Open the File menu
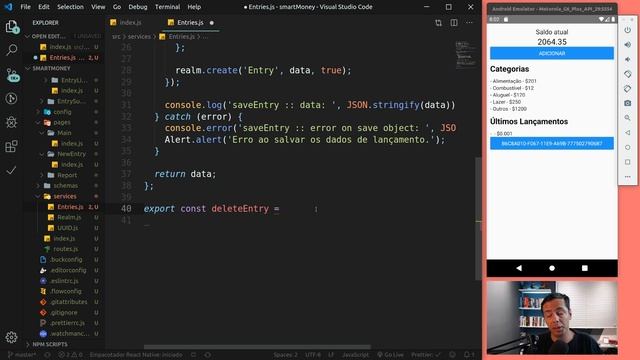This screenshot has width=640, height=360. pyautogui.click(x=25, y=7)
